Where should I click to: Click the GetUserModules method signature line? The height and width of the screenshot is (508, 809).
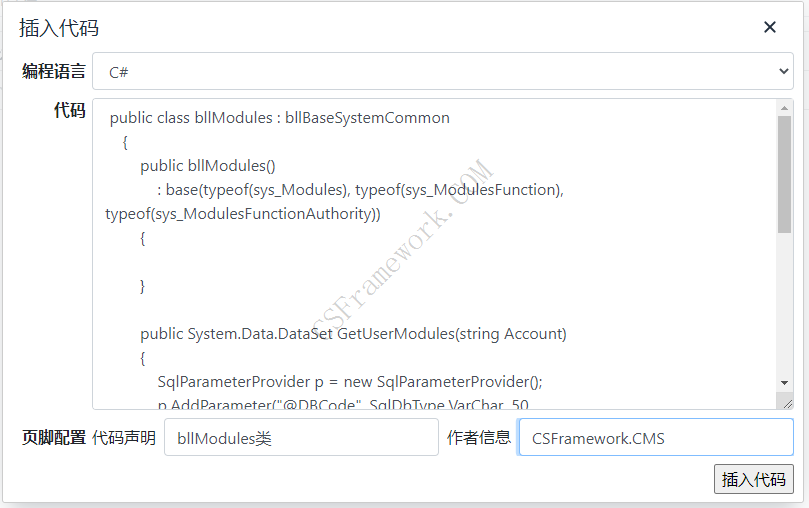(x=353, y=334)
